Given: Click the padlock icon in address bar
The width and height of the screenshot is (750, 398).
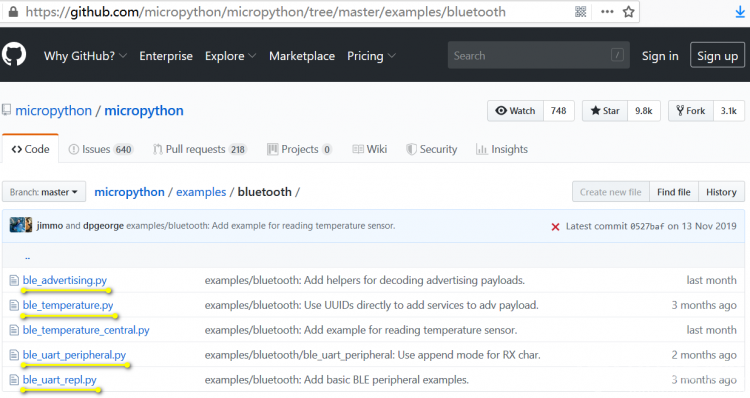Looking at the screenshot, I should 13,12.
